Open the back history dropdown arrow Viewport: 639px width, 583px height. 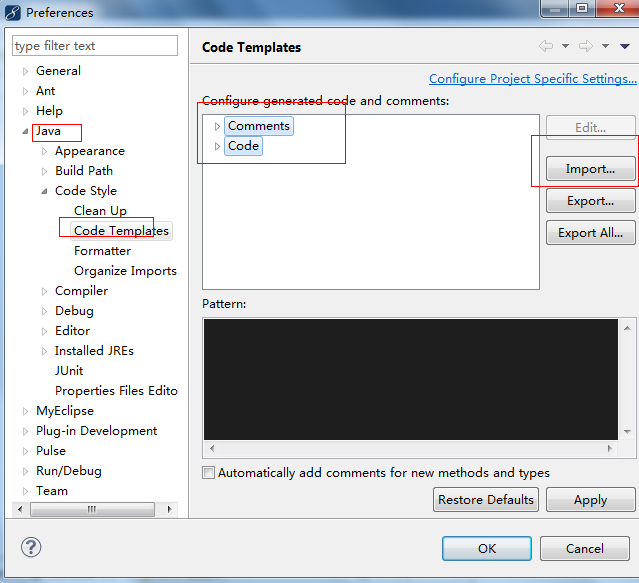tap(565, 46)
